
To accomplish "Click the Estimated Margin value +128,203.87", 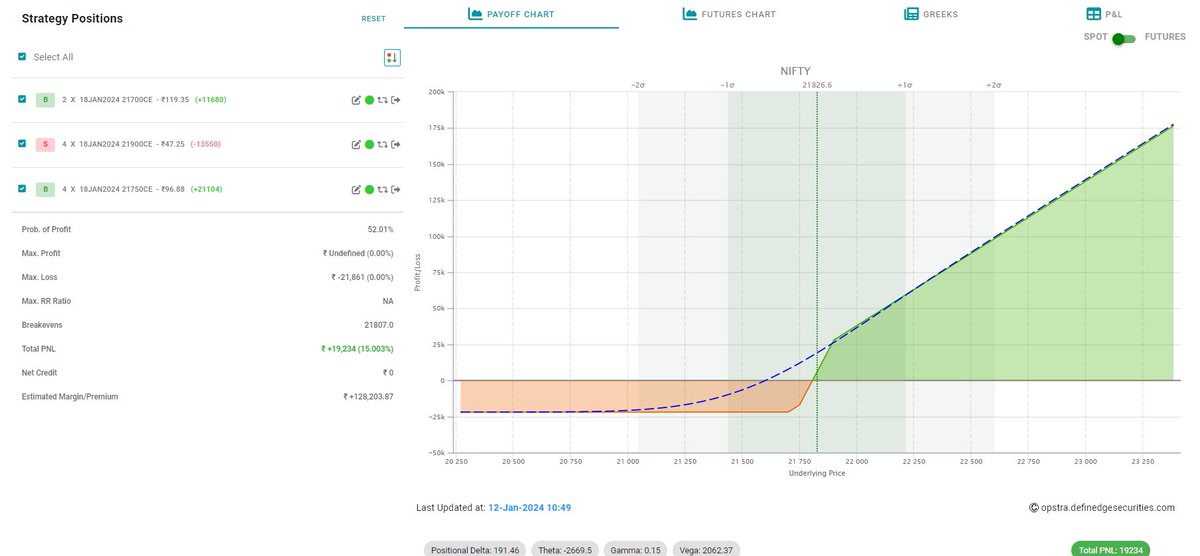I will pos(368,397).
